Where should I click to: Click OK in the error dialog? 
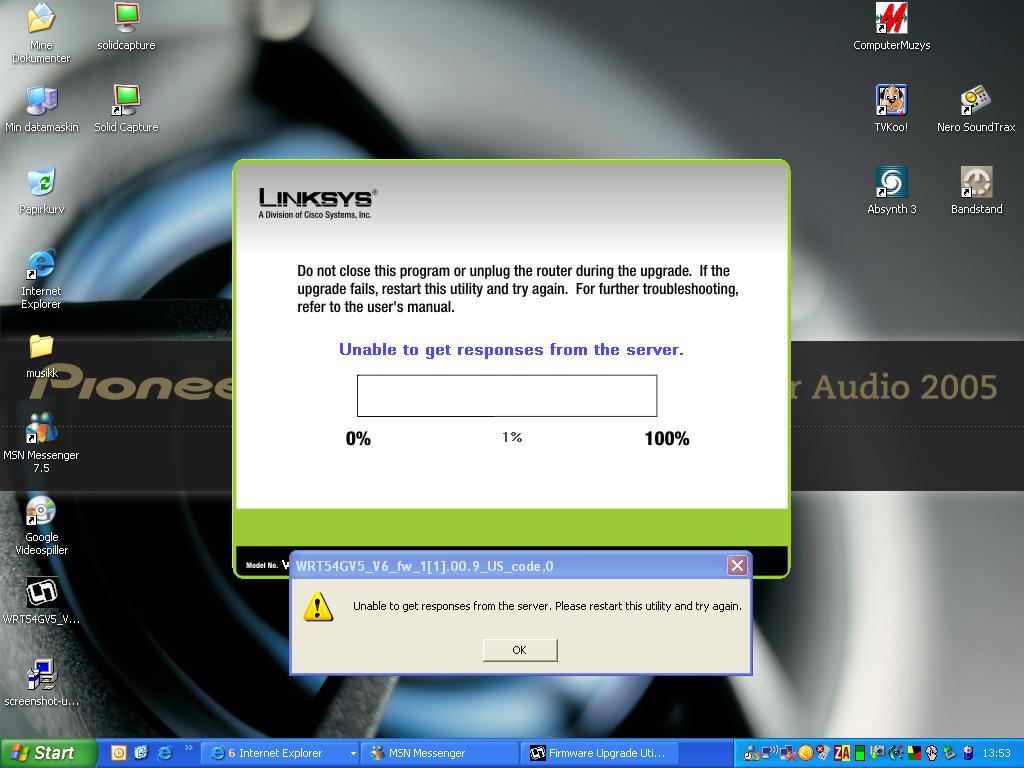pos(520,650)
